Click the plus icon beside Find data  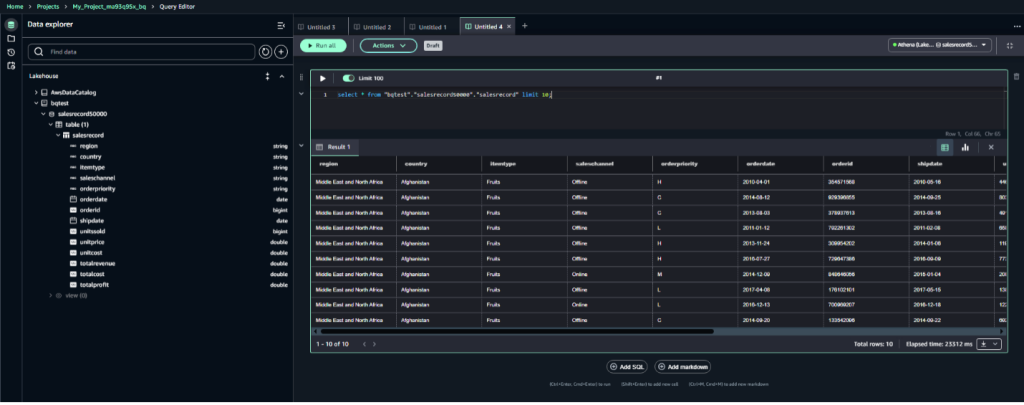281,51
